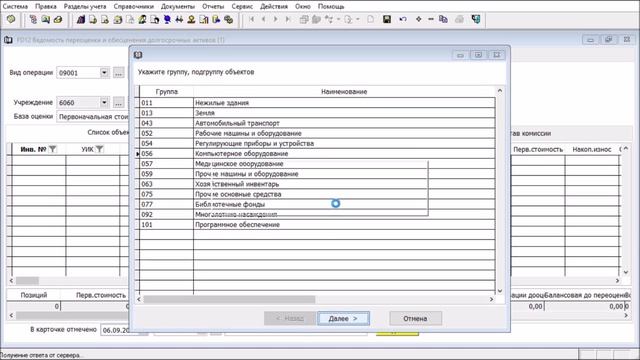This screenshot has width=640, height=360.
Task: Open the Система menu
Action: (15, 7)
